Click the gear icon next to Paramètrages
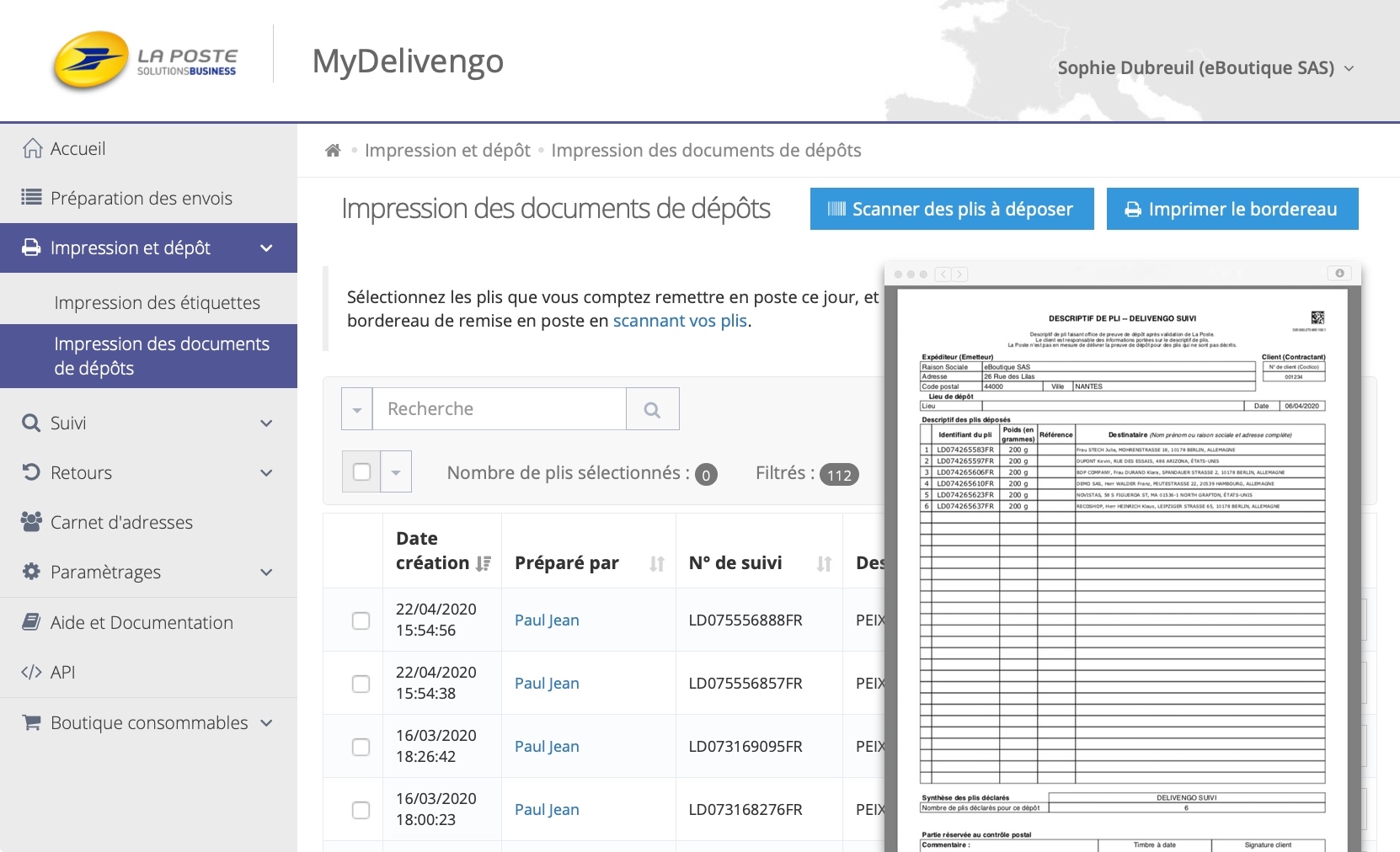This screenshot has width=1400, height=852. (31, 572)
